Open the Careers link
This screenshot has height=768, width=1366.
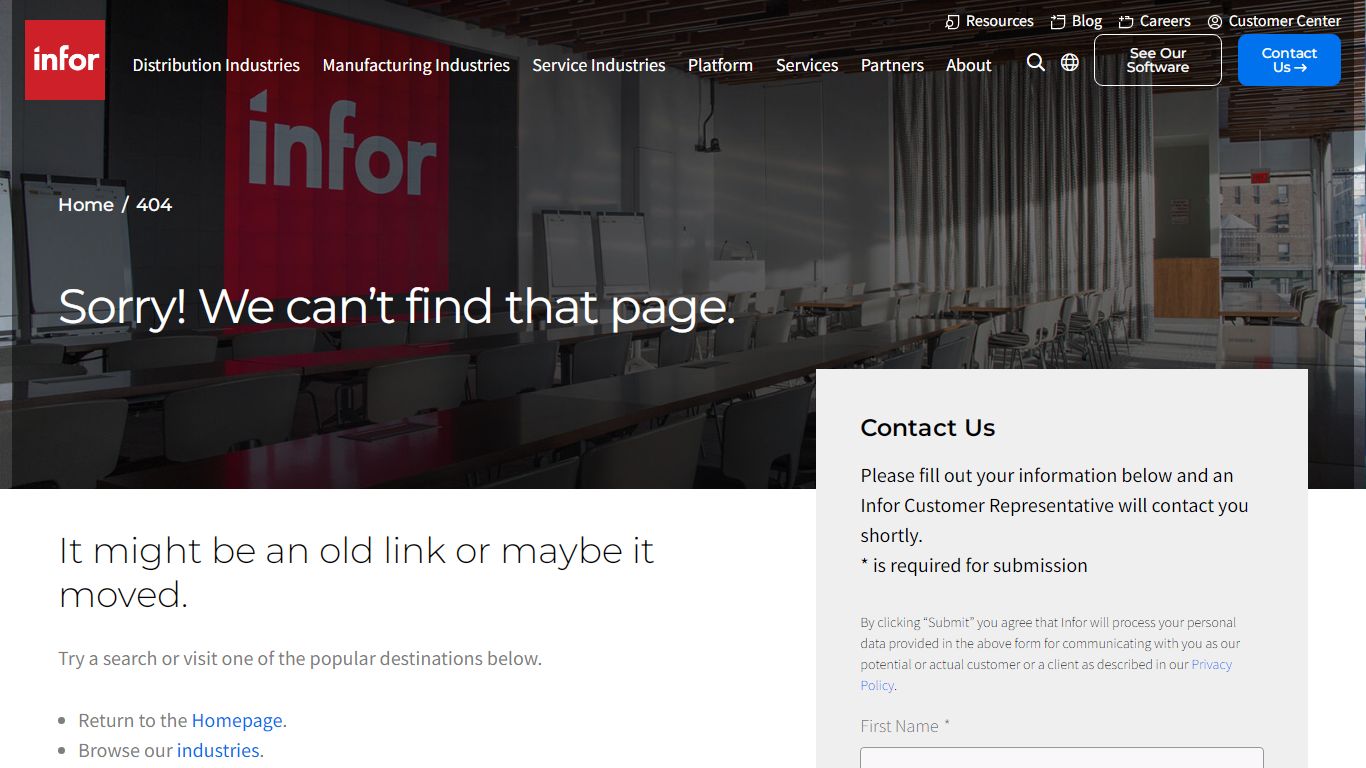click(1154, 21)
